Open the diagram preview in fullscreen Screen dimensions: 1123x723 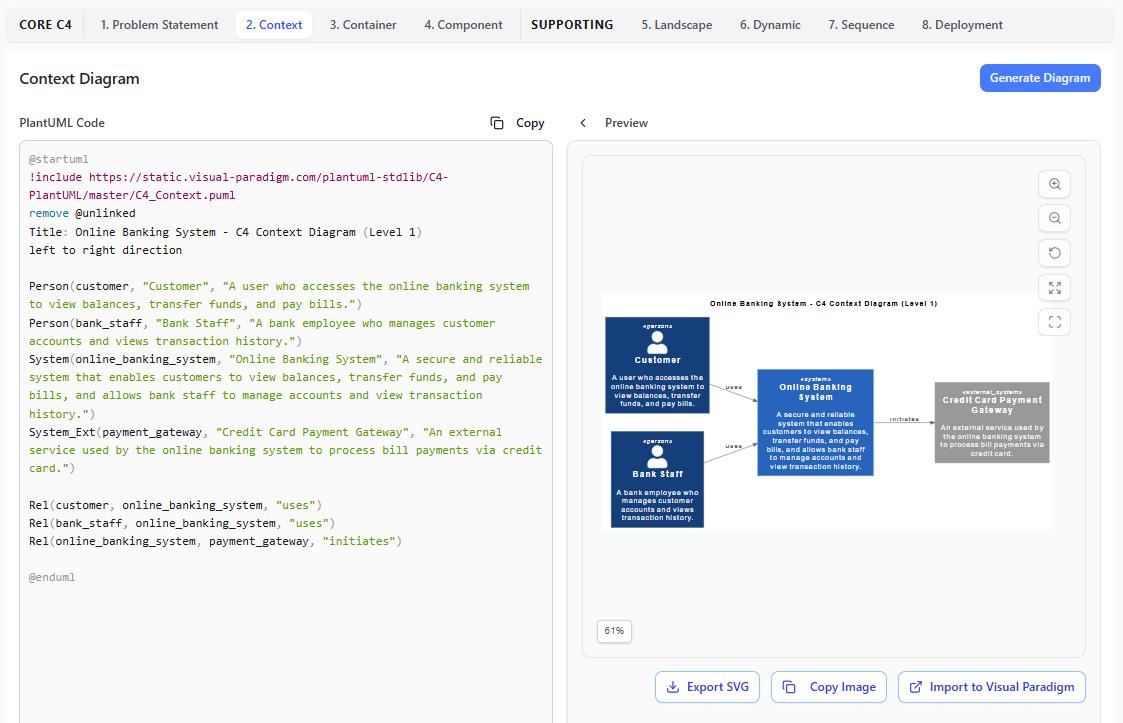coord(1054,322)
